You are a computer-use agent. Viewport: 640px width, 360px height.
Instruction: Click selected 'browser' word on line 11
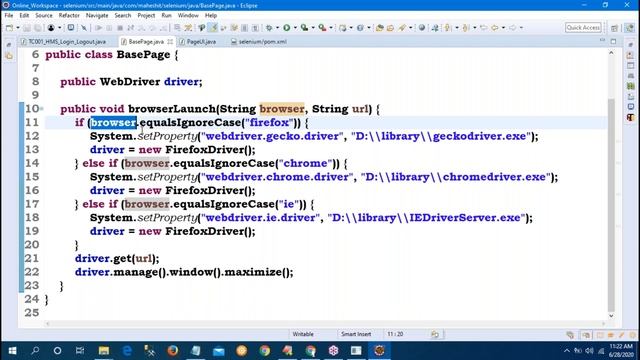click(113, 122)
